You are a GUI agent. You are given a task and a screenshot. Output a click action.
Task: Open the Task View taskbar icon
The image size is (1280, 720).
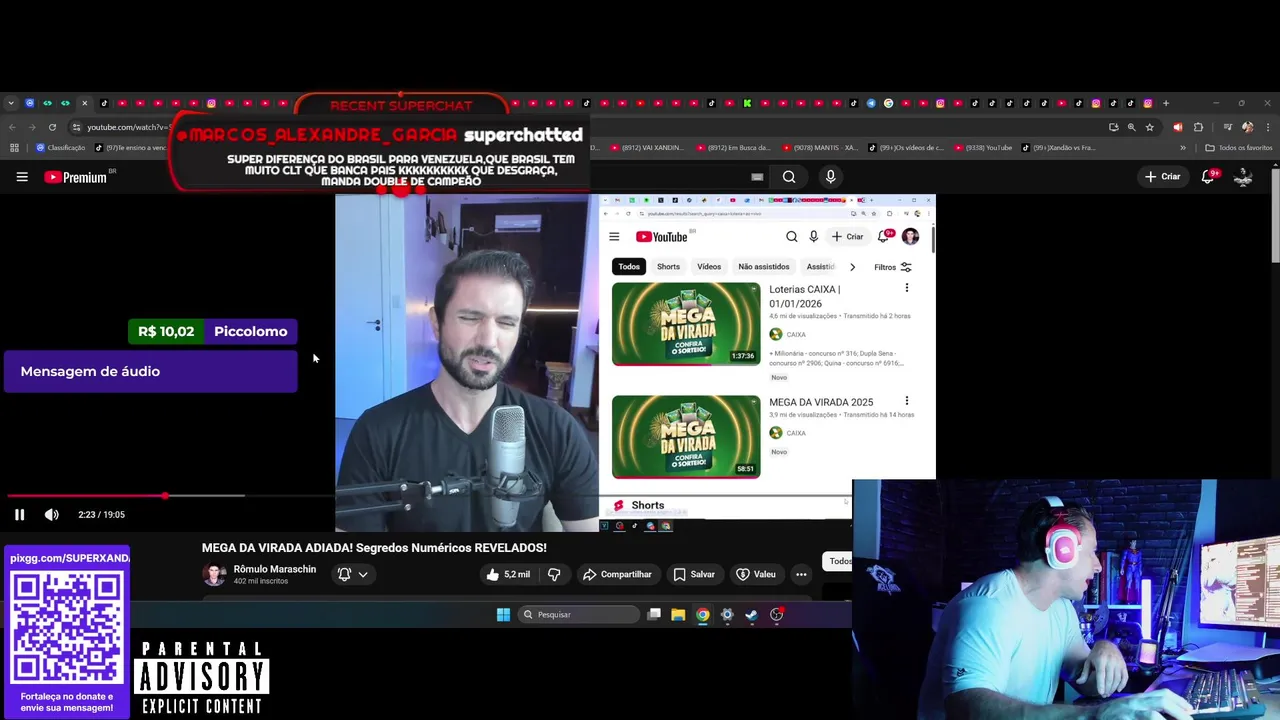[654, 615]
